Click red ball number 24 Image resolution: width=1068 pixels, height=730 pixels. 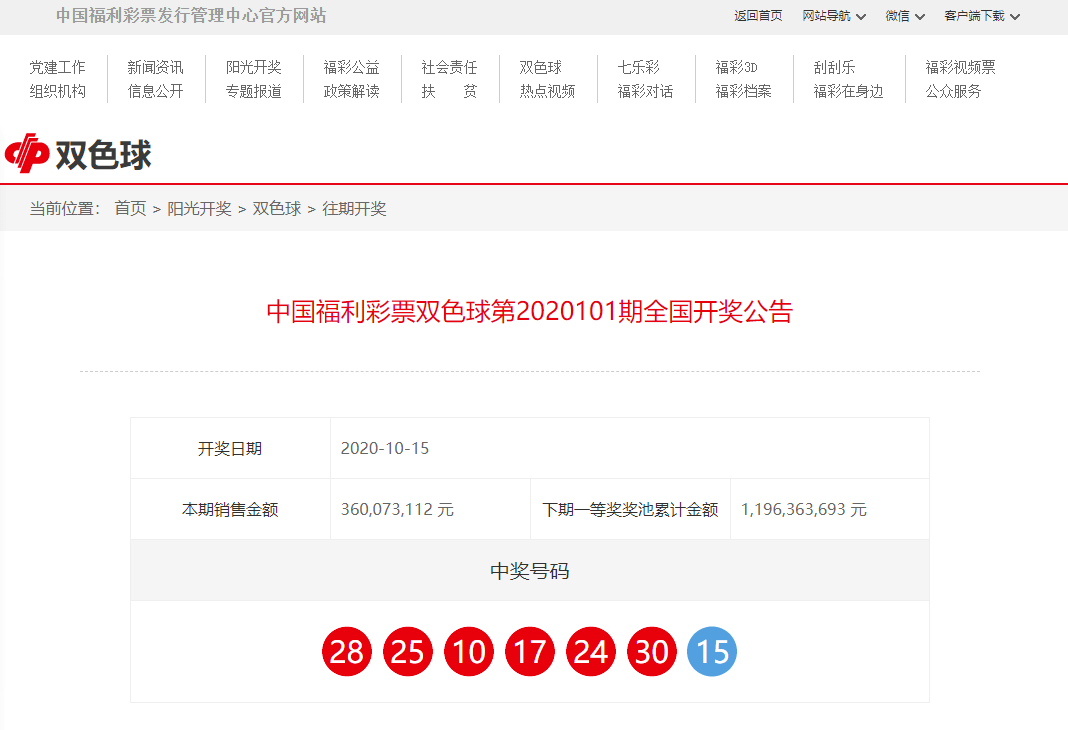[591, 652]
